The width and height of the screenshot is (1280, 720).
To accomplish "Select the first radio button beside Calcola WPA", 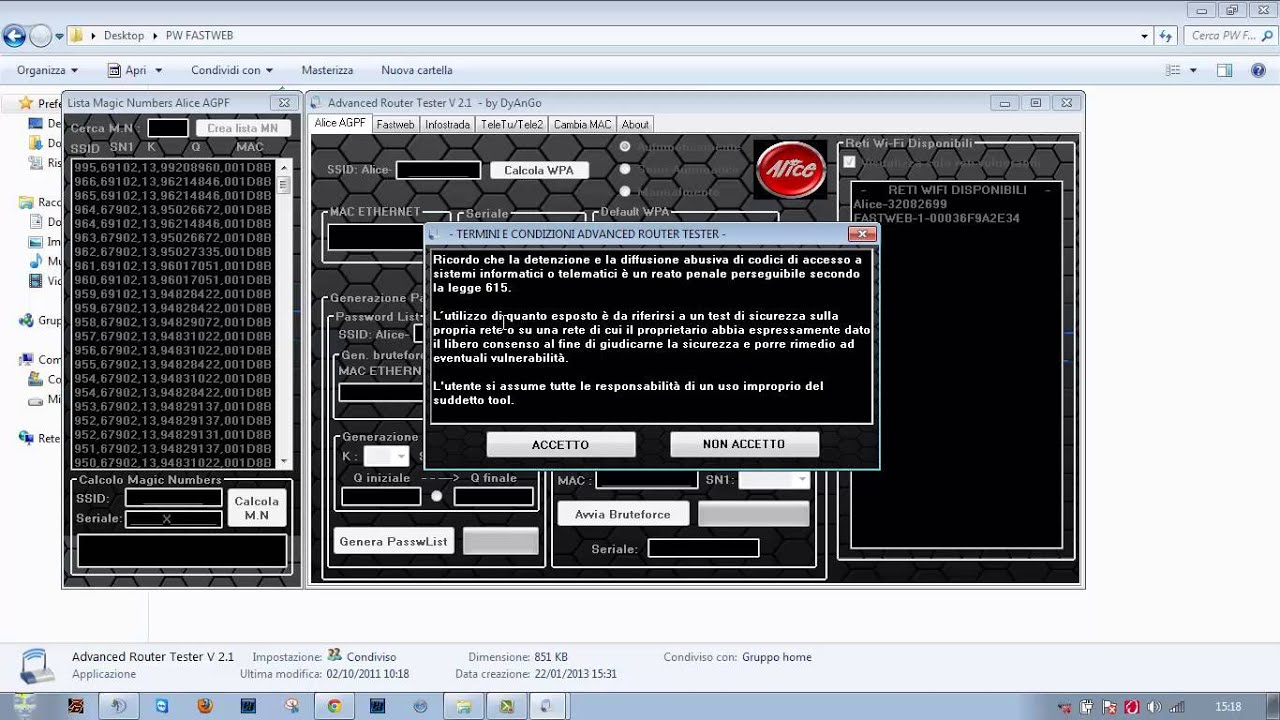I will [625, 146].
